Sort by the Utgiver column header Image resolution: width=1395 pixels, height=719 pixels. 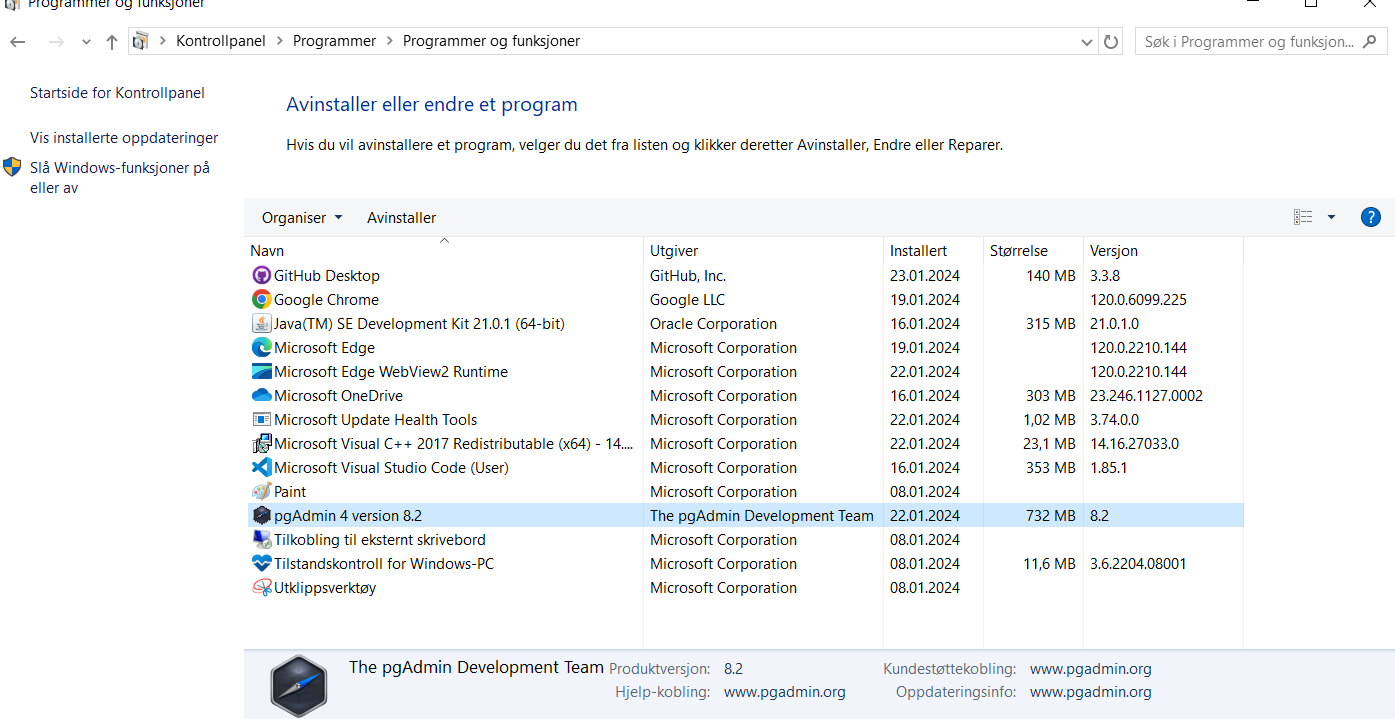(x=764, y=251)
